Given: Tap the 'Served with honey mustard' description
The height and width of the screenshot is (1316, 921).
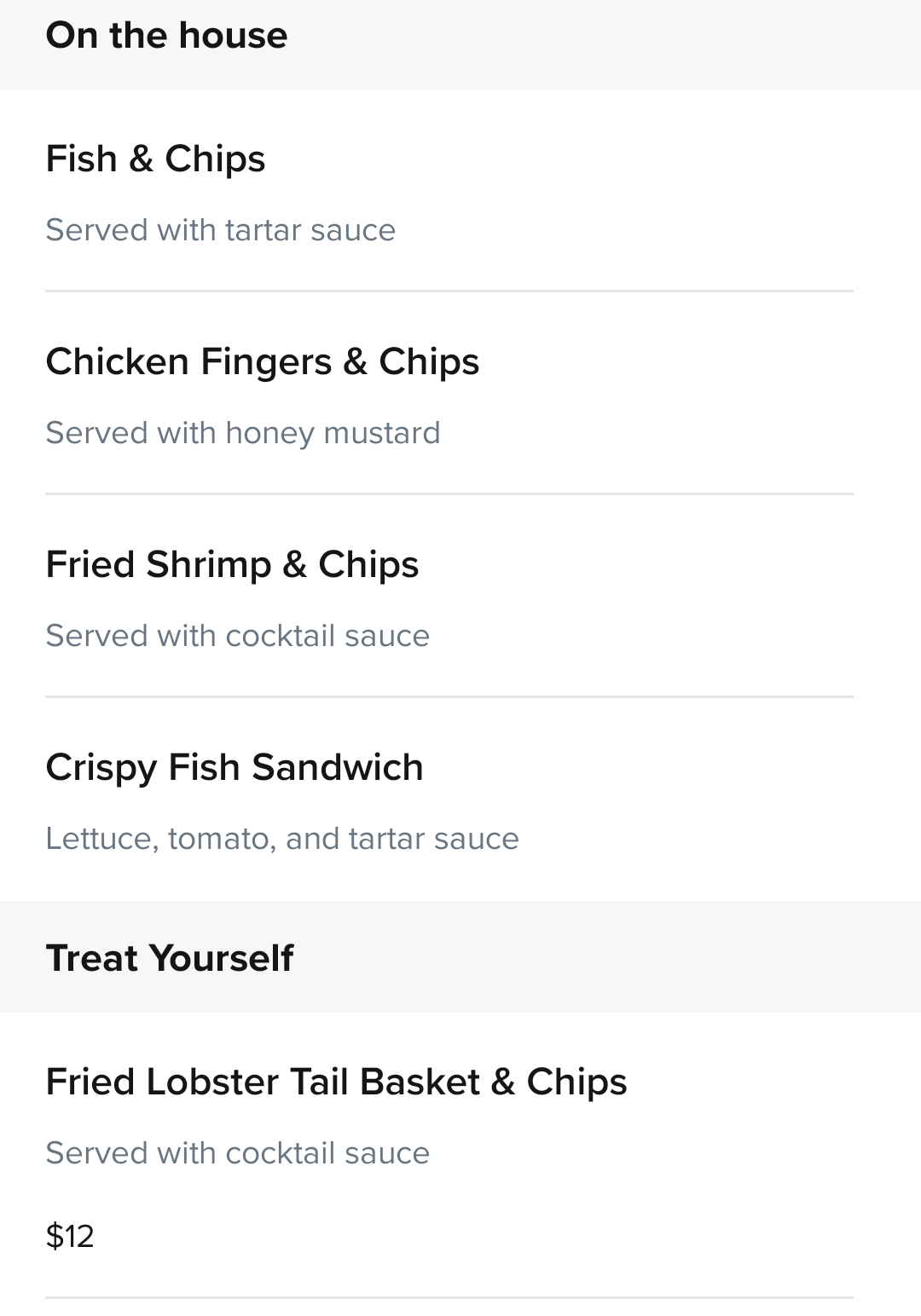Looking at the screenshot, I should tap(243, 433).
